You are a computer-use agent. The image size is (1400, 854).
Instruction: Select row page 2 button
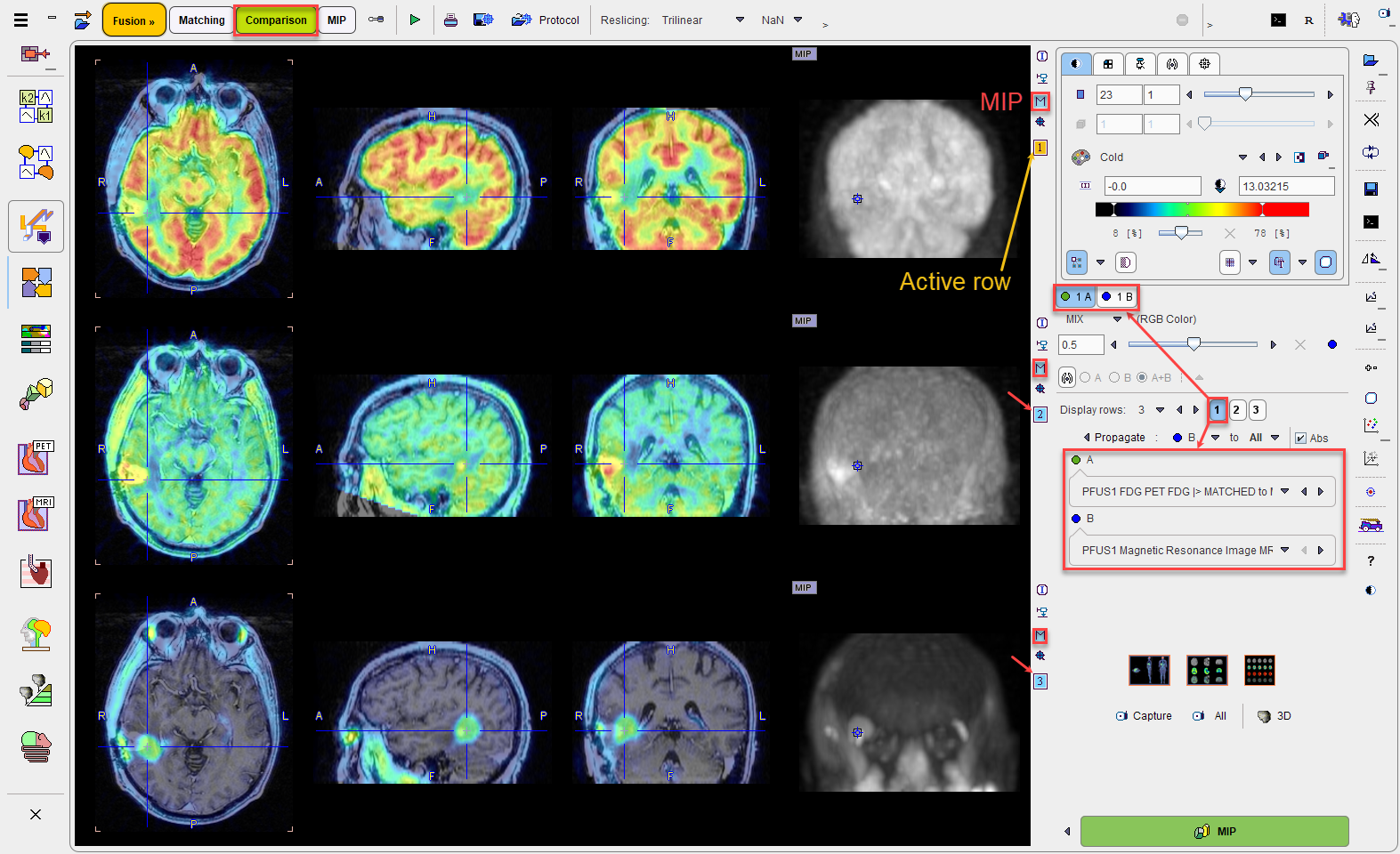point(1236,410)
